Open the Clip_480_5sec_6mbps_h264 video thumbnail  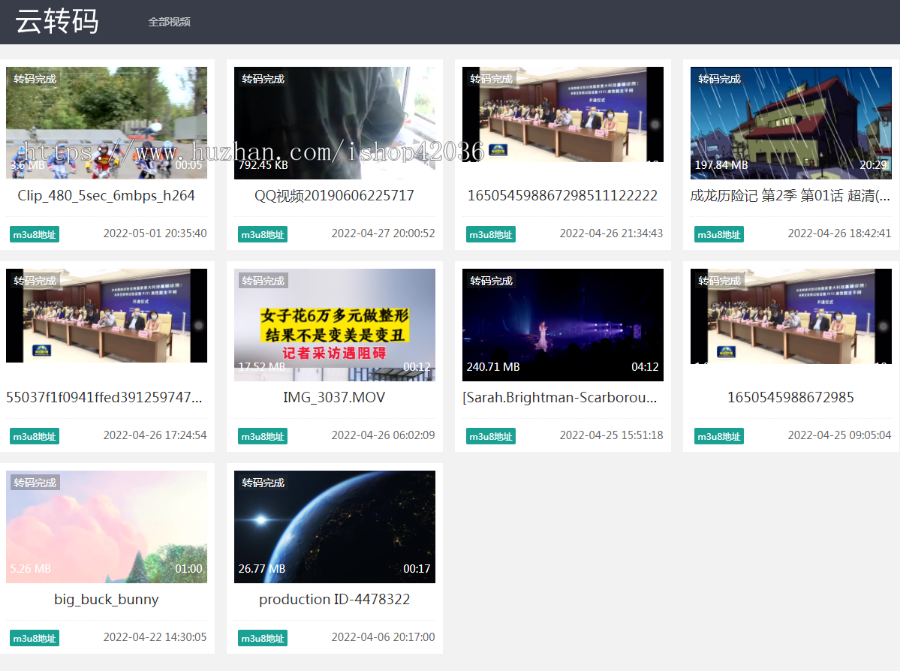coord(106,123)
